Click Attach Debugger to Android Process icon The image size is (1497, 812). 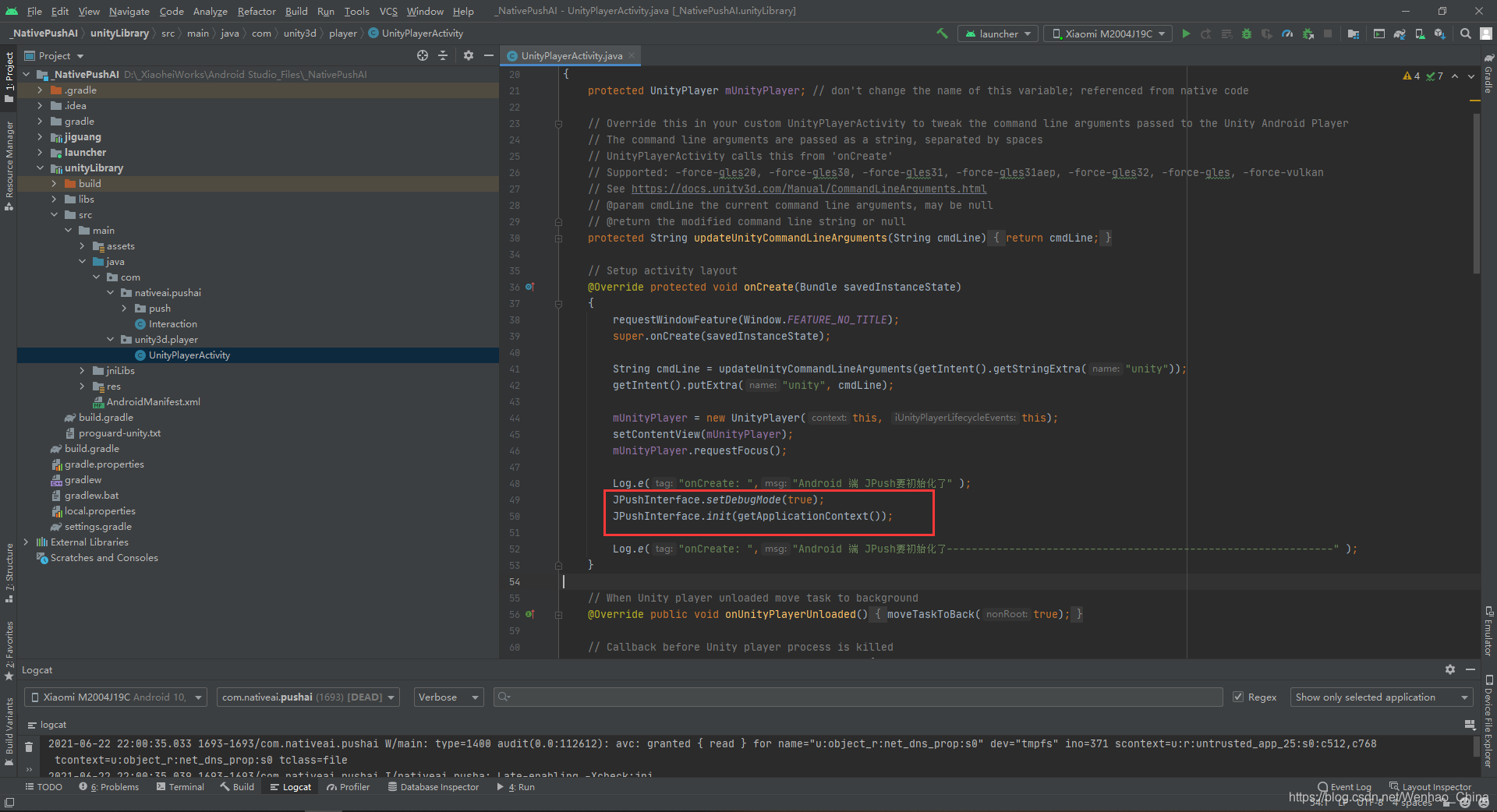[1308, 34]
